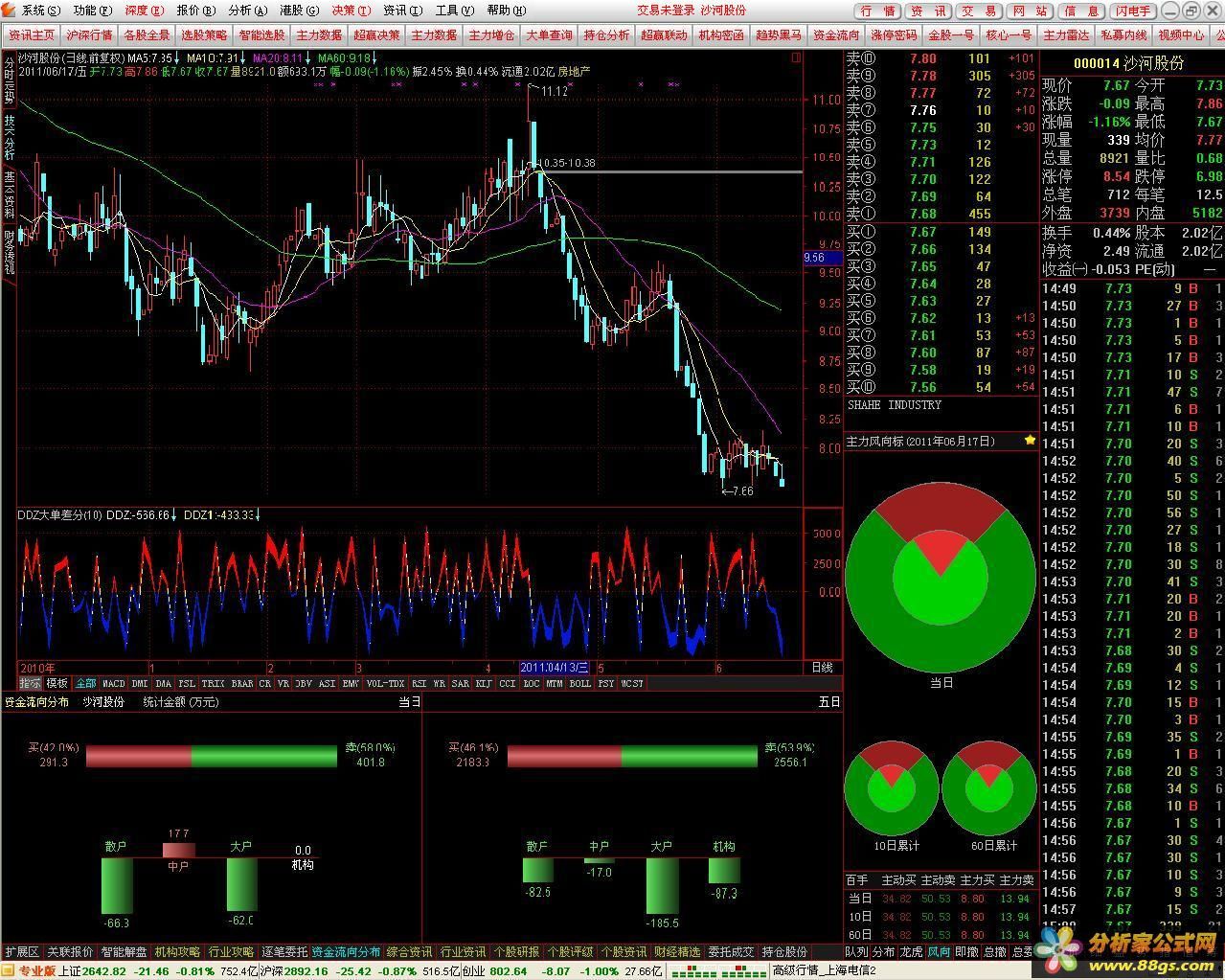Select the MACD indicator tab

(x=113, y=684)
